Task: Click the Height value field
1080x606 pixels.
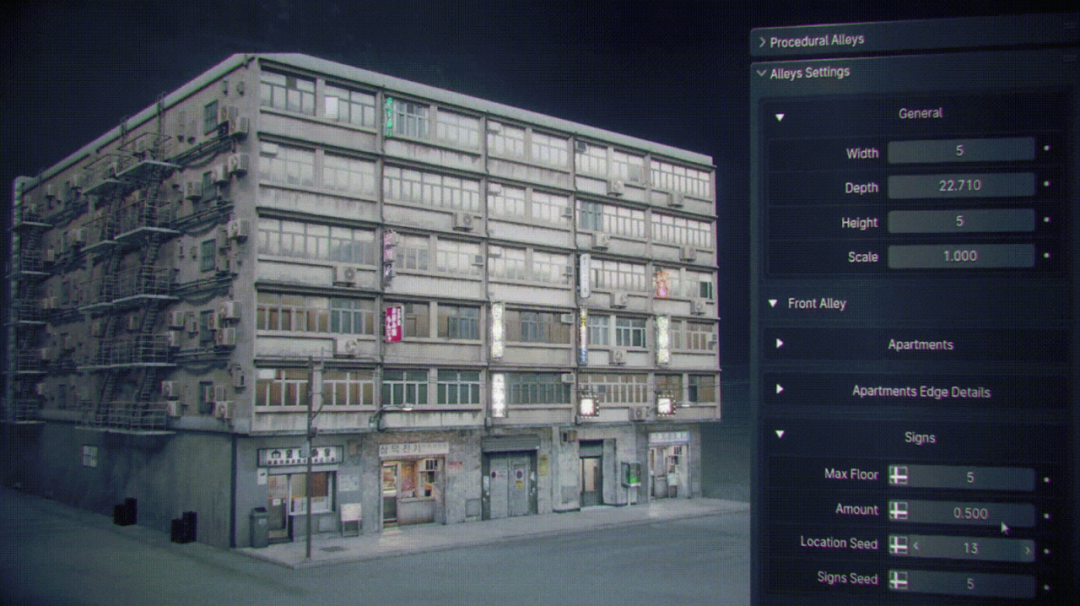Action: tap(961, 221)
